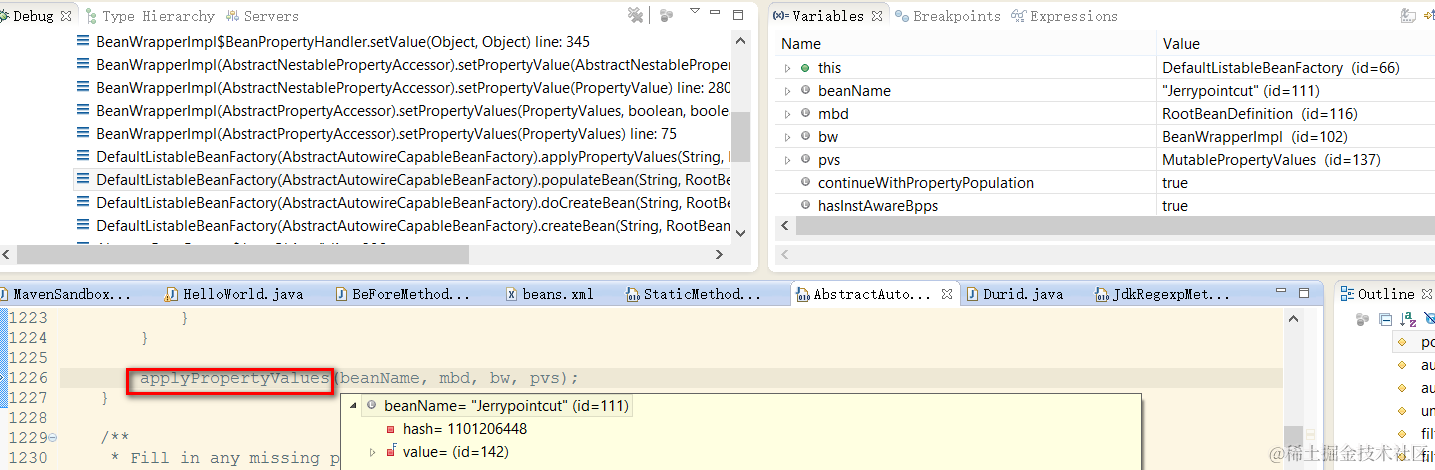Open beans.xml editor tab

coord(550,294)
